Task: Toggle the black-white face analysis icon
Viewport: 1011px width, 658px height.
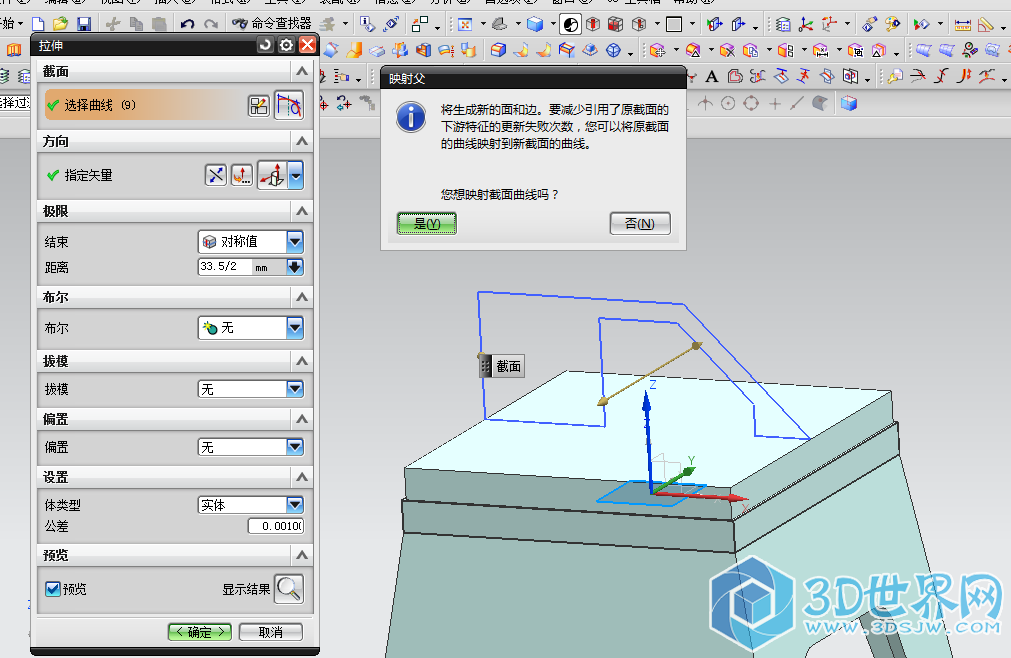Action: click(571, 24)
